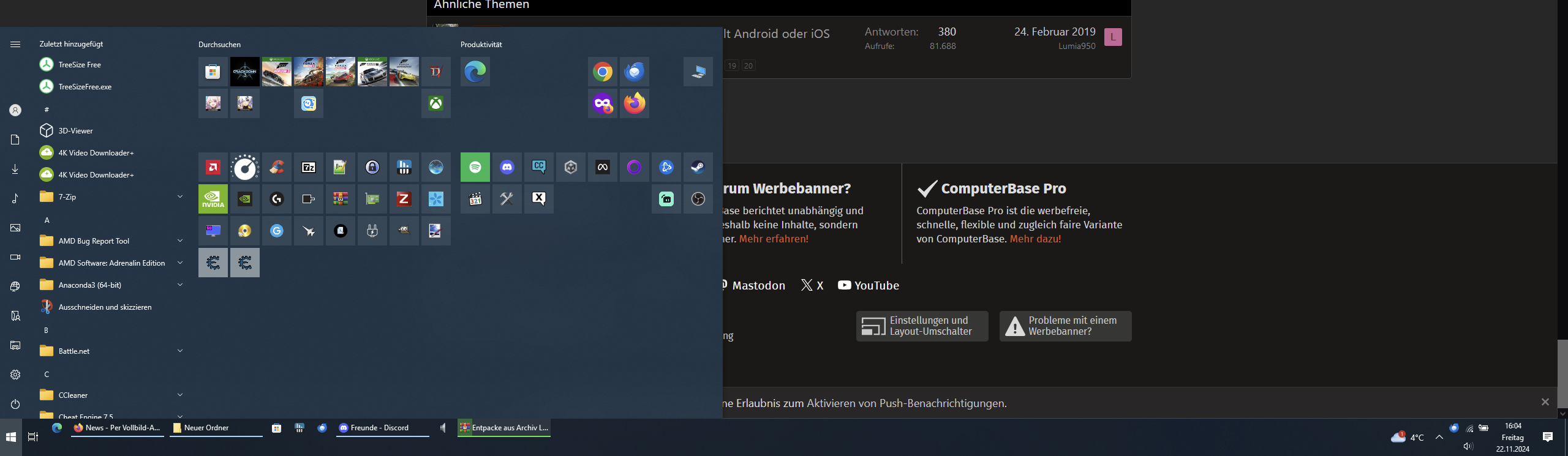
Task: Open the Windows Start button
Action: 11,437
